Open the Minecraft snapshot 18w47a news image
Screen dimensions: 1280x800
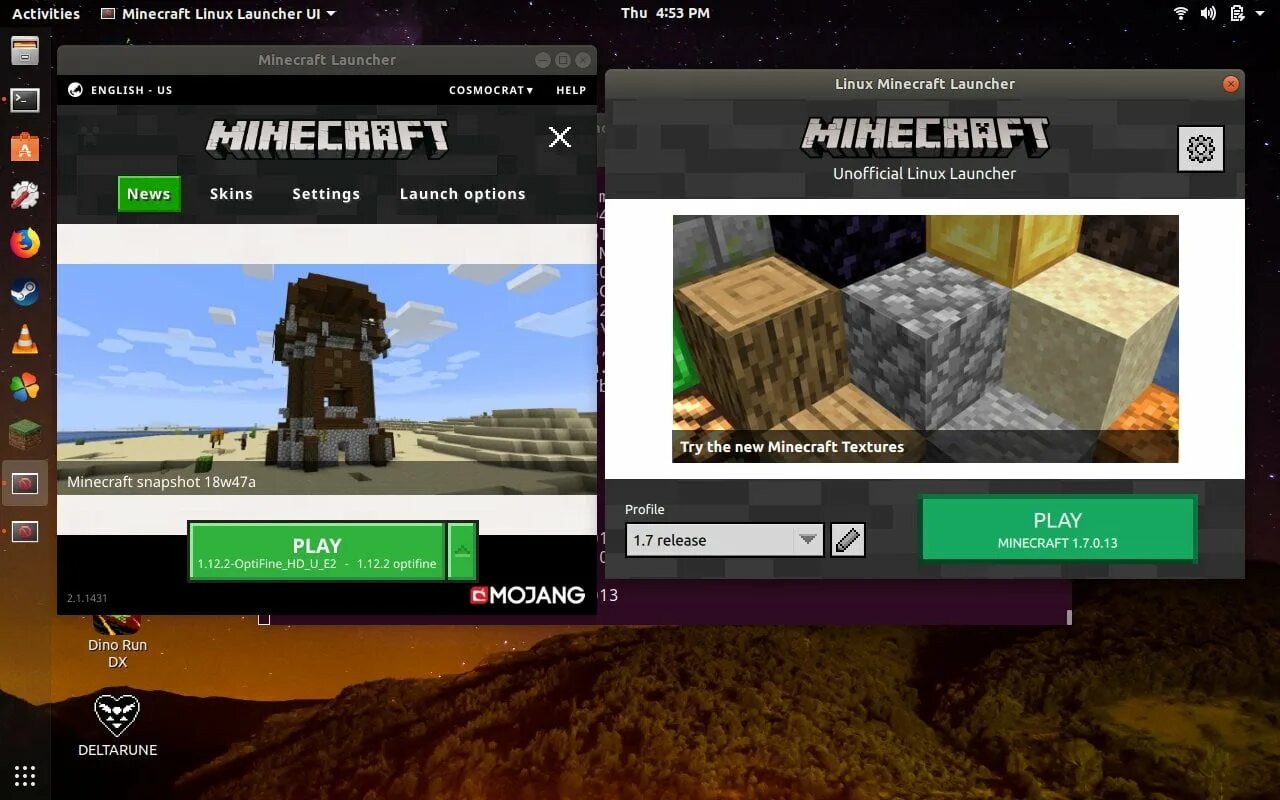pyautogui.click(x=327, y=379)
